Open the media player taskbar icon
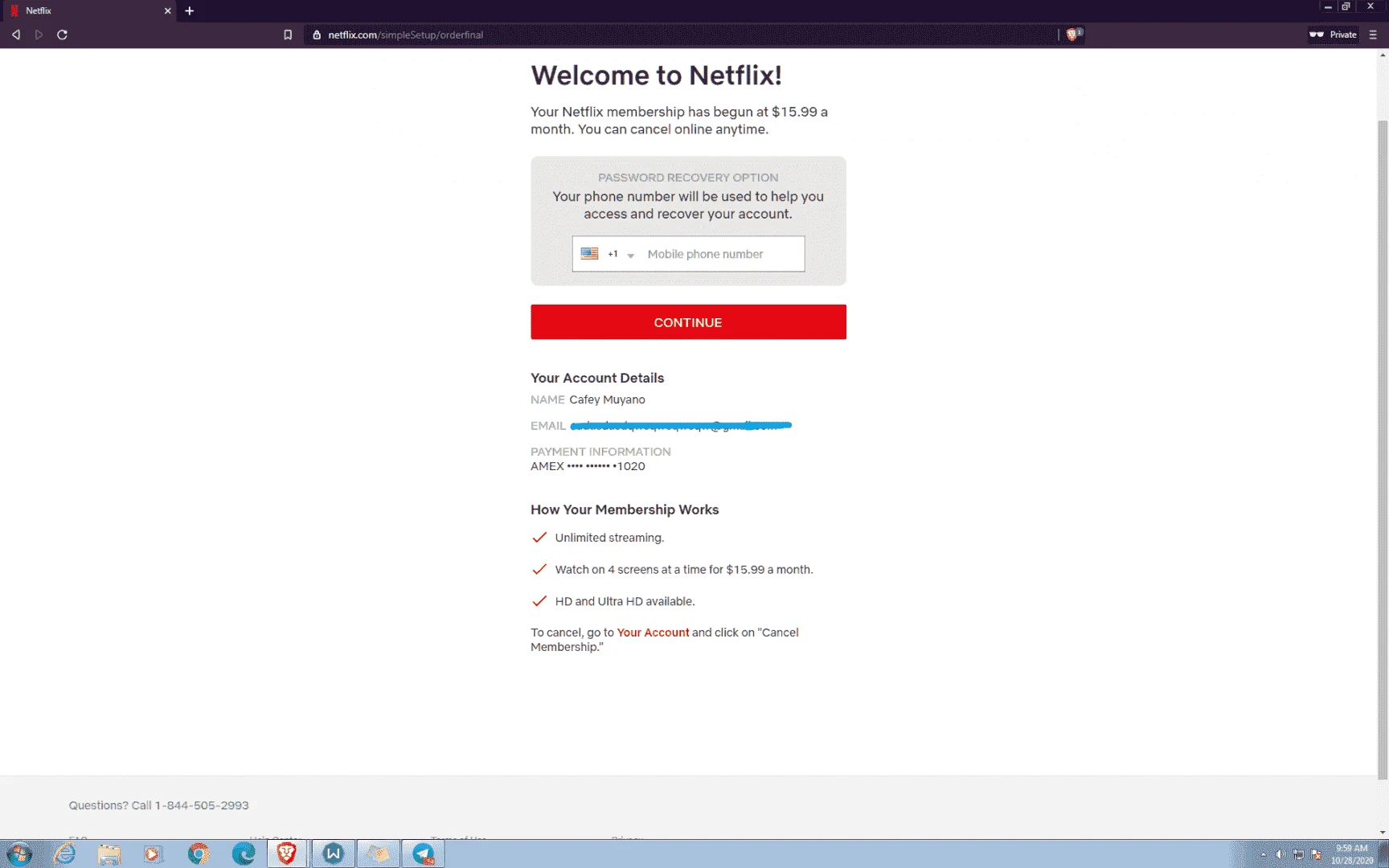Image resolution: width=1389 pixels, height=868 pixels. pos(153,854)
